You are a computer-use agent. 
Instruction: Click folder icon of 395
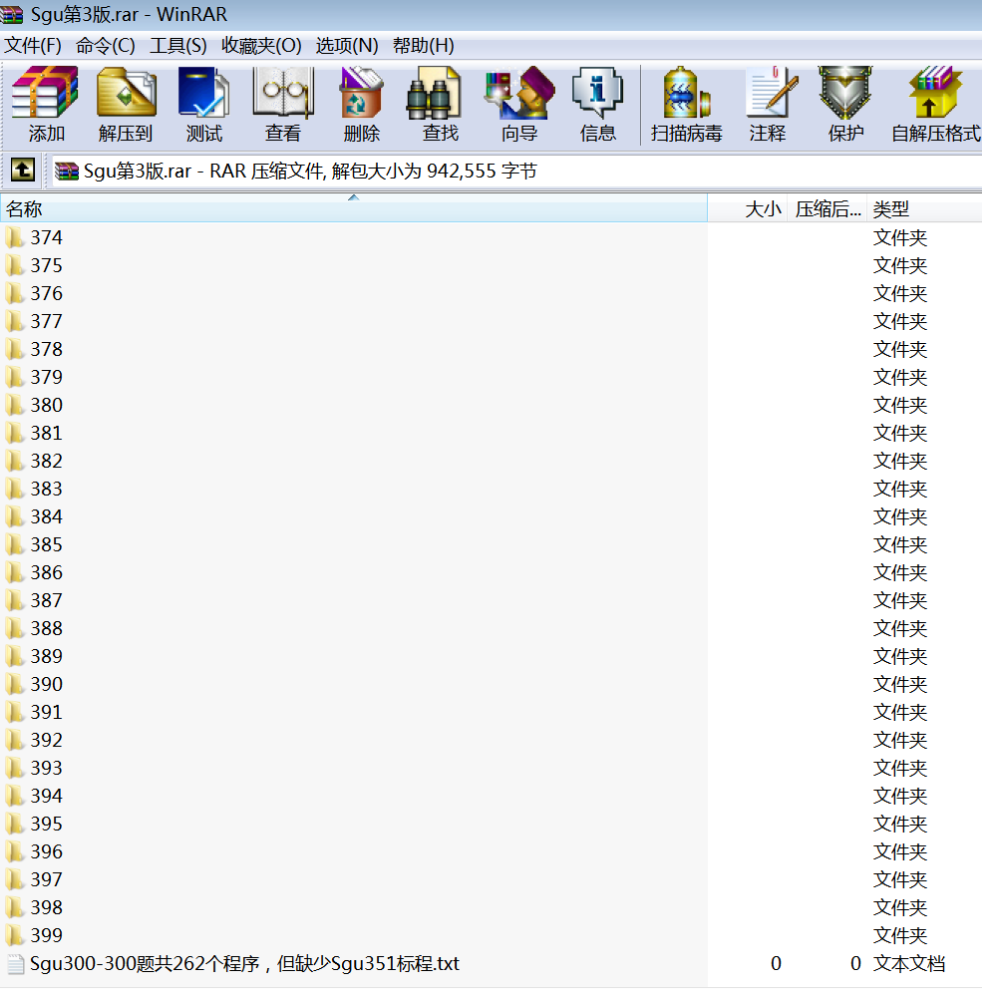point(15,824)
